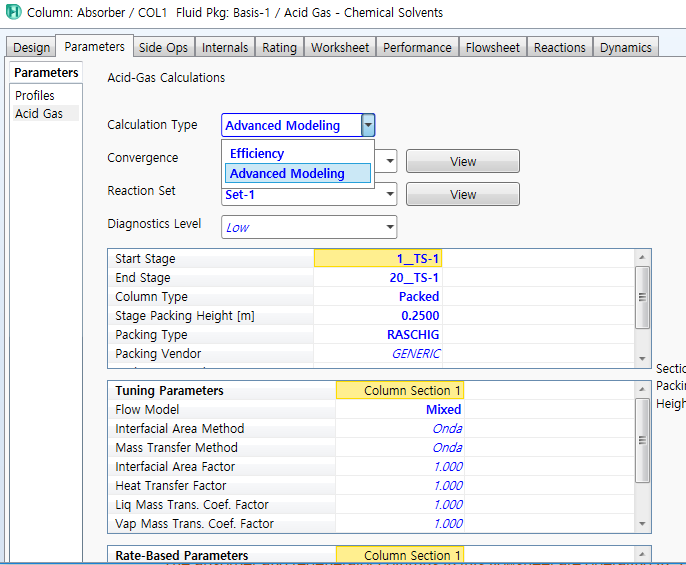Select the End Stage value 20__TS-1
Viewport: 686px width, 565px height.
tap(378, 277)
